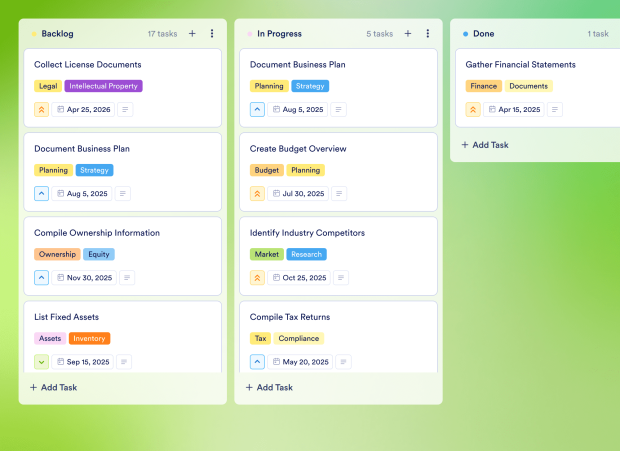
Task: Open the In Progress column options menu
Action: [428, 33]
